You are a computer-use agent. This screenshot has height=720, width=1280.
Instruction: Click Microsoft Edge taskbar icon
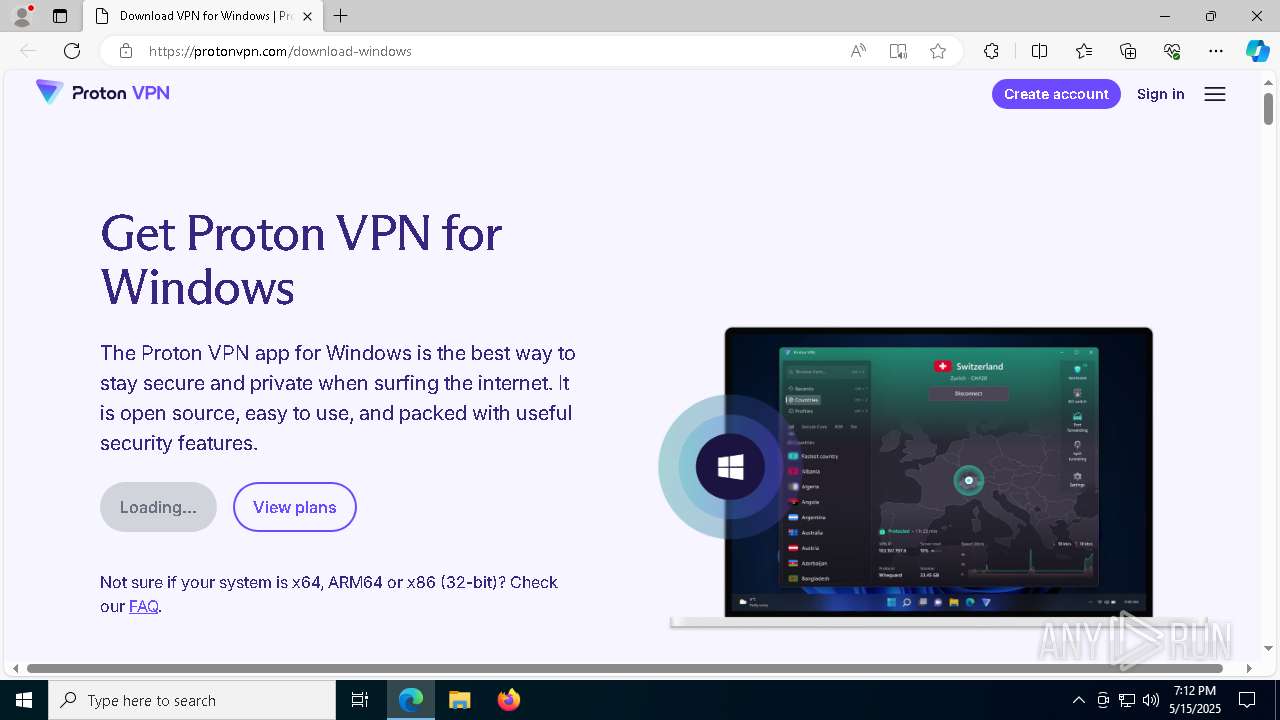tap(411, 700)
